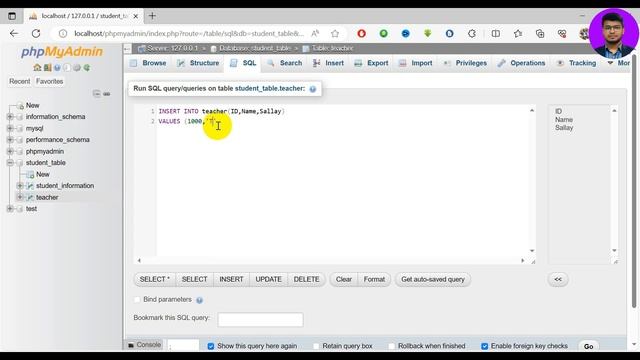Open a new browser tab
This screenshot has height=360, width=640.
point(152,16)
